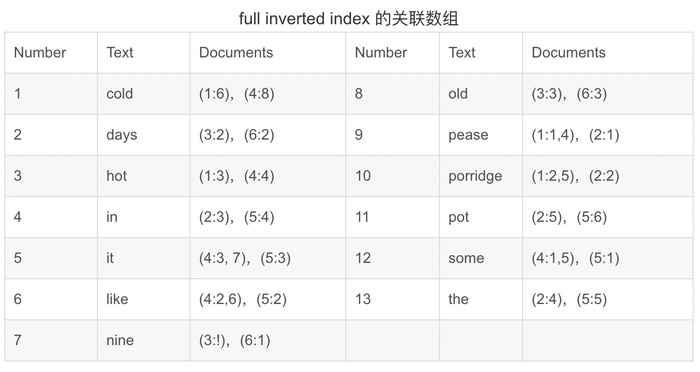Click the 'like' text cell
The width and height of the screenshot is (700, 372).
[x=143, y=299]
